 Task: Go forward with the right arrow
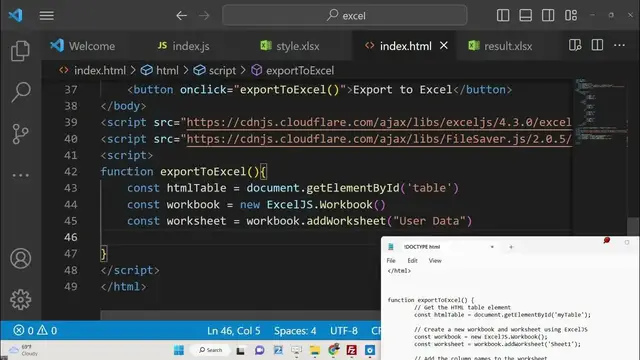pos(204,16)
